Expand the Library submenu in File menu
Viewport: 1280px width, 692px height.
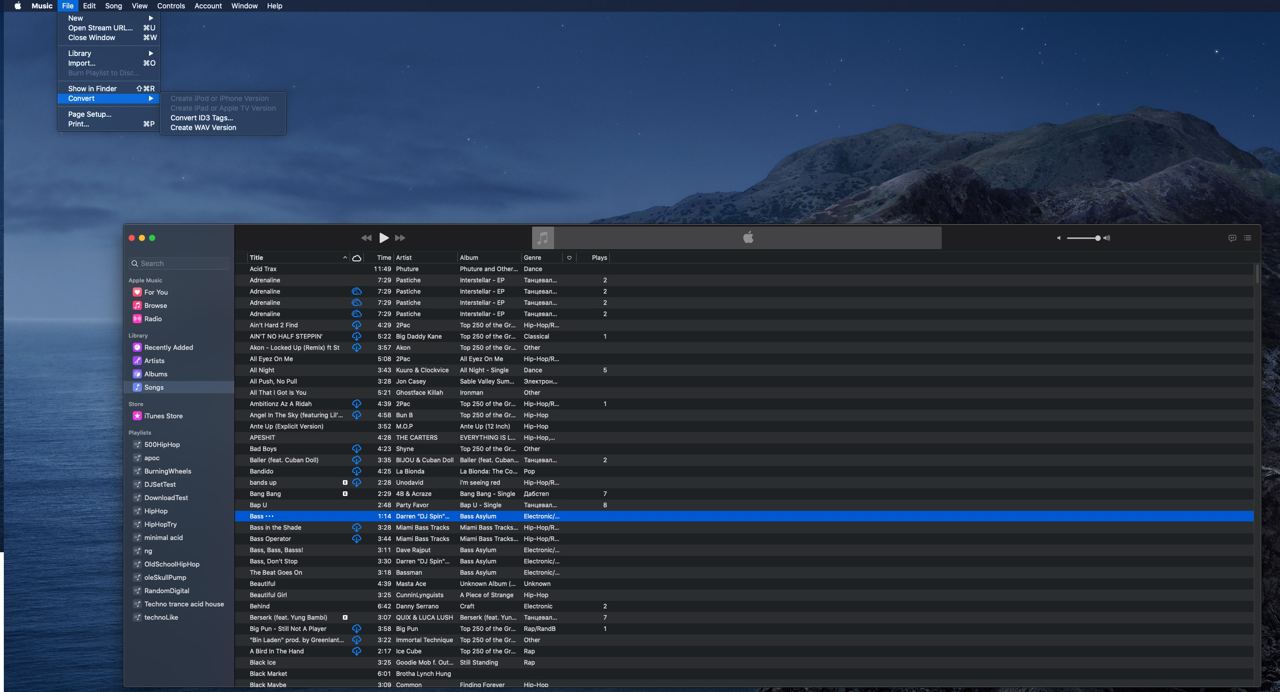(x=110, y=53)
